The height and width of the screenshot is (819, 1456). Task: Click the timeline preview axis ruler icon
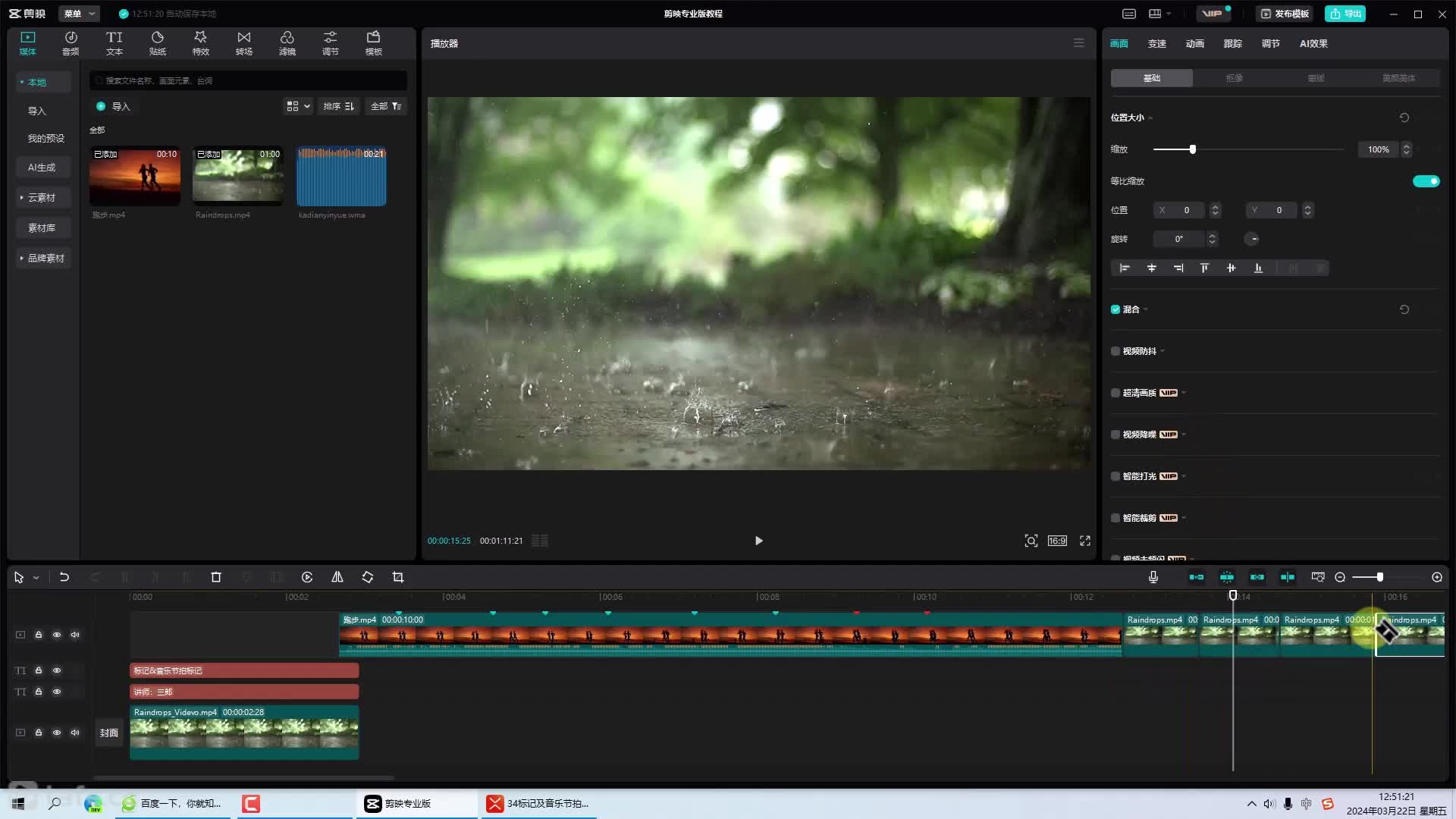(x=1318, y=577)
